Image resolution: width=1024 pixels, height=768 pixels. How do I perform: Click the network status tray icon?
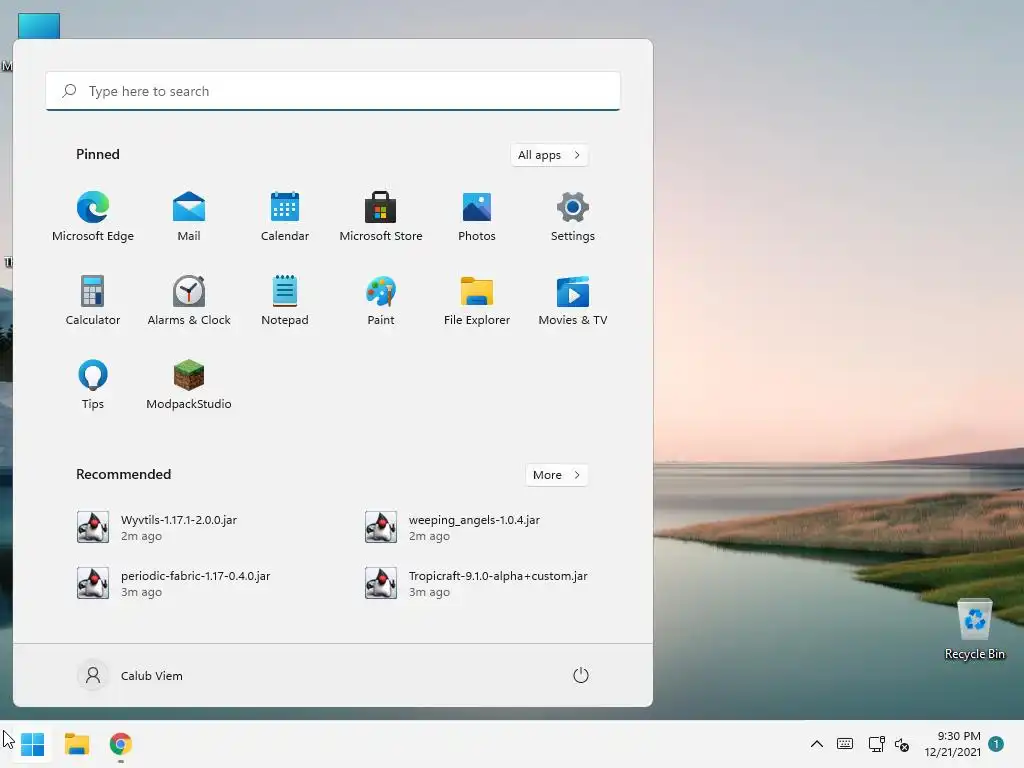876,744
